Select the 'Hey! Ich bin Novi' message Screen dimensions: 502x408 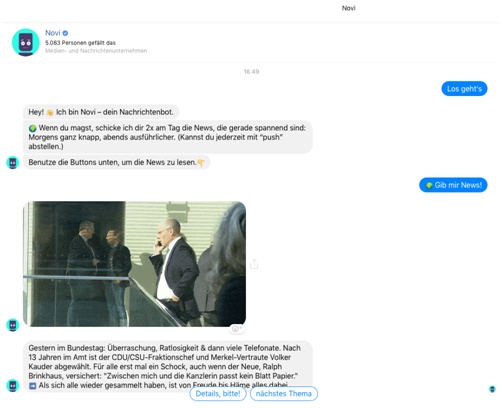(101, 112)
